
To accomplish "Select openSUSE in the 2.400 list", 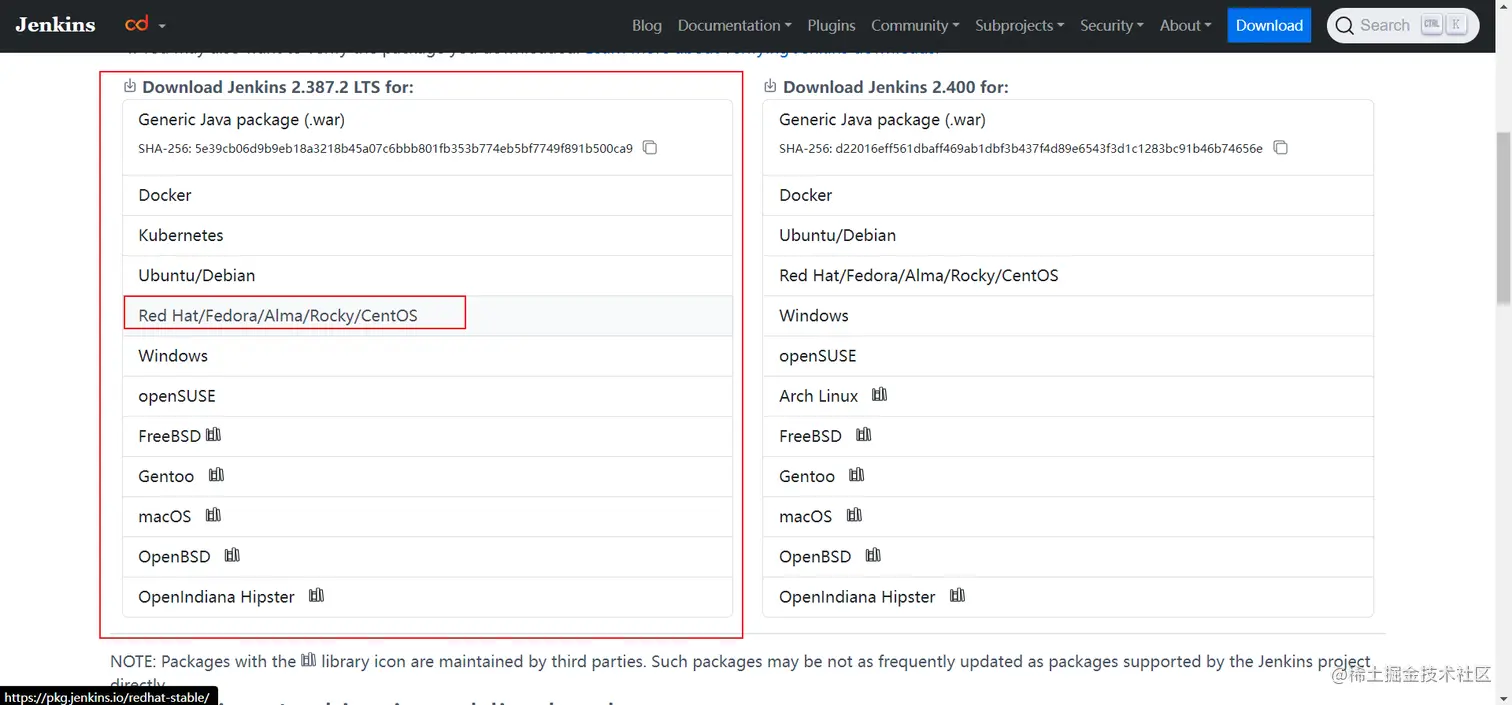I will point(1068,355).
